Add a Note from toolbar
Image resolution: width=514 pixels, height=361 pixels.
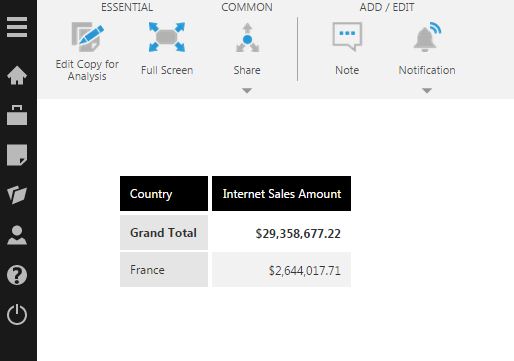point(347,49)
